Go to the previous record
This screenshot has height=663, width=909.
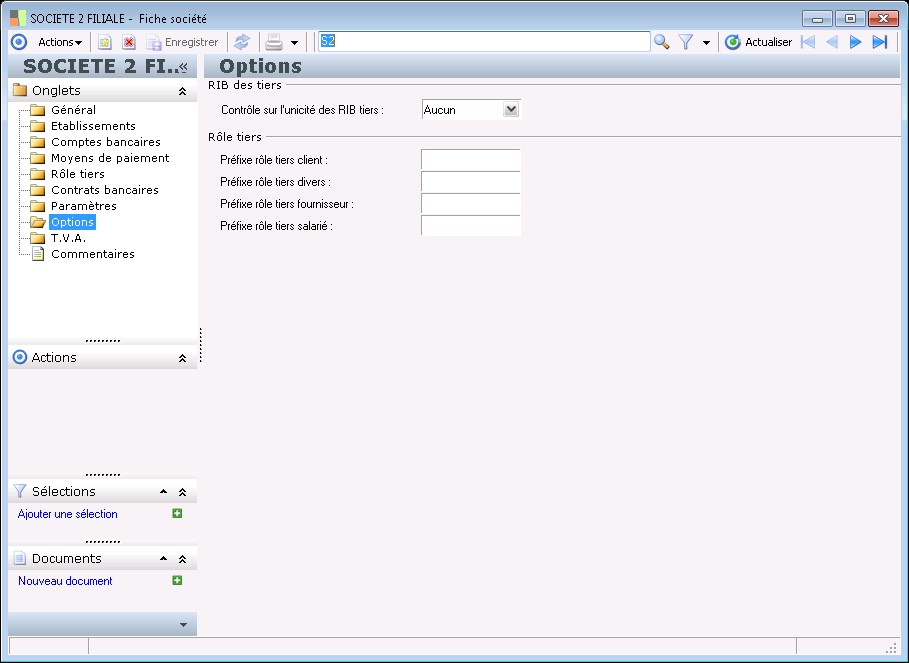[832, 42]
